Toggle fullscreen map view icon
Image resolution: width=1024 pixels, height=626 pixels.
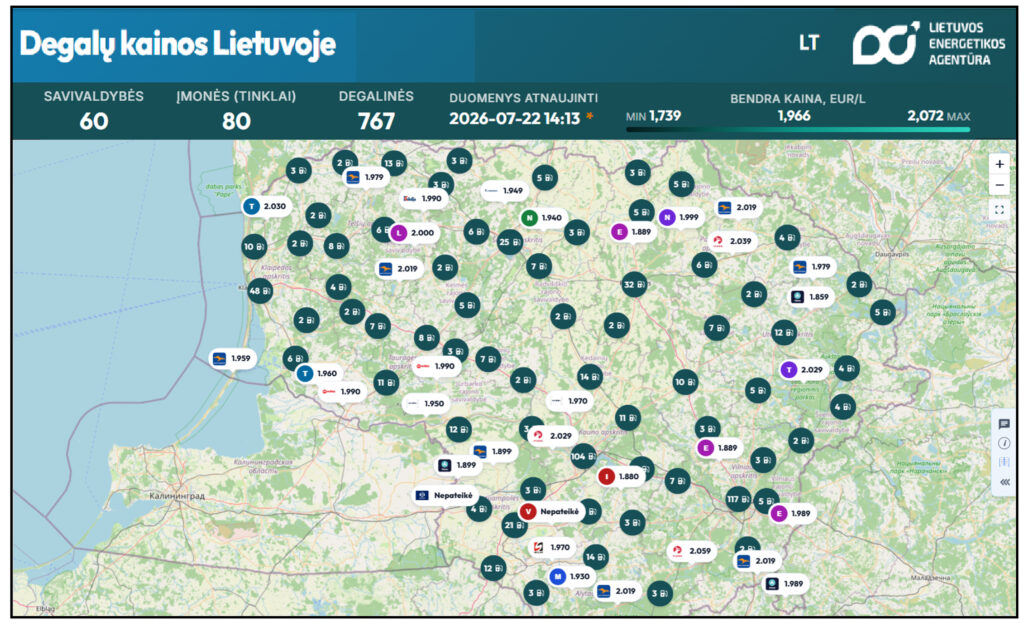point(999,210)
